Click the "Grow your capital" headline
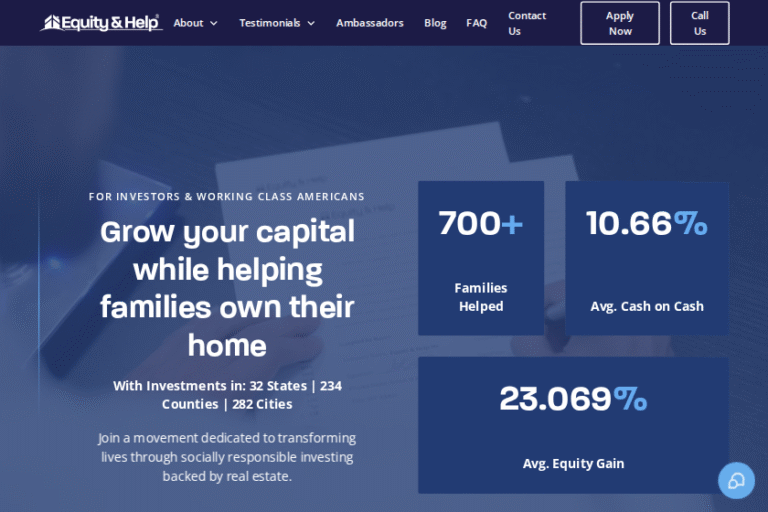Screen dimensions: 768x512 pyautogui.click(x=227, y=288)
